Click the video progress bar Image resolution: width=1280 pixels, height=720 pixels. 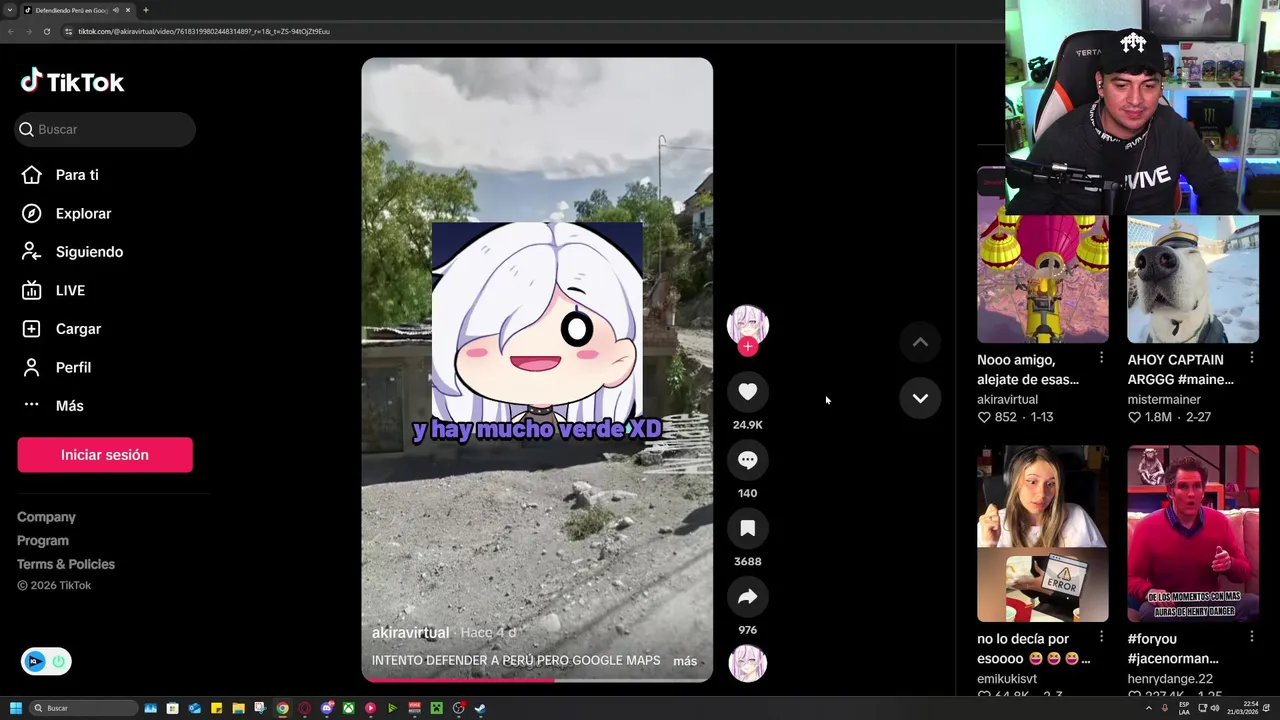[537, 680]
